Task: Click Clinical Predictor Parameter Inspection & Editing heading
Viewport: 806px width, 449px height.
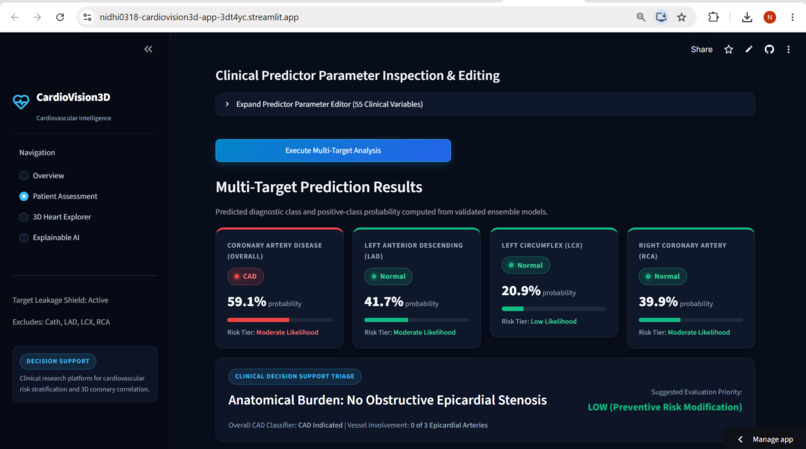Action: (357, 76)
